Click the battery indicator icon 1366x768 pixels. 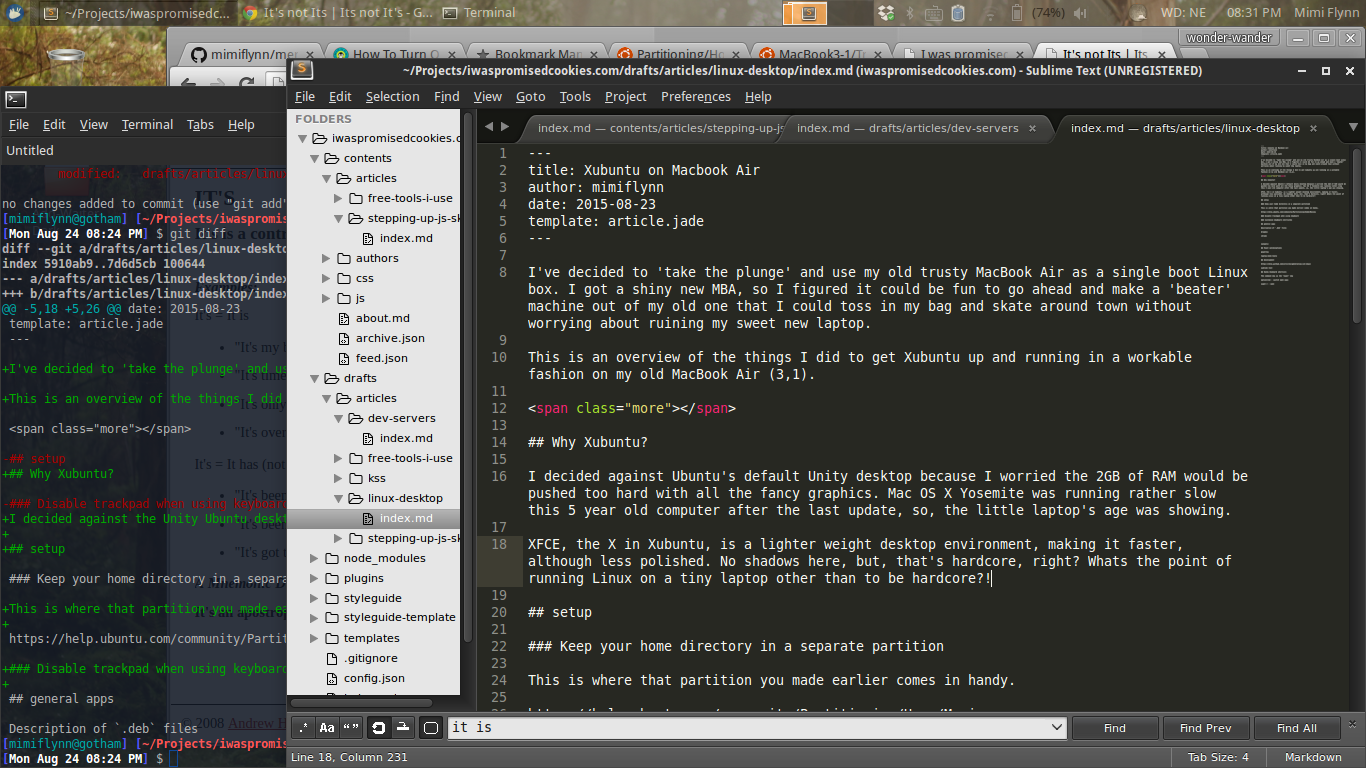tap(1017, 14)
